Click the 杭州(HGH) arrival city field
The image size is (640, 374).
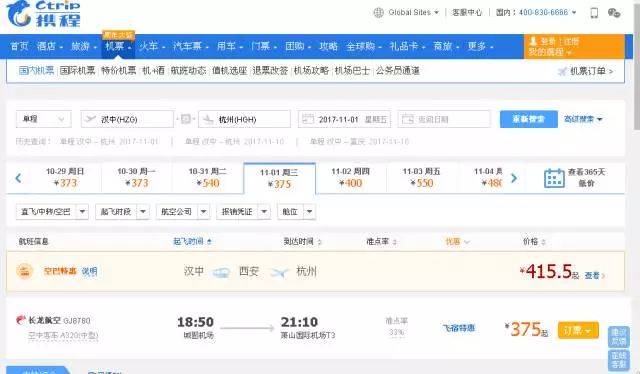(x=244, y=119)
